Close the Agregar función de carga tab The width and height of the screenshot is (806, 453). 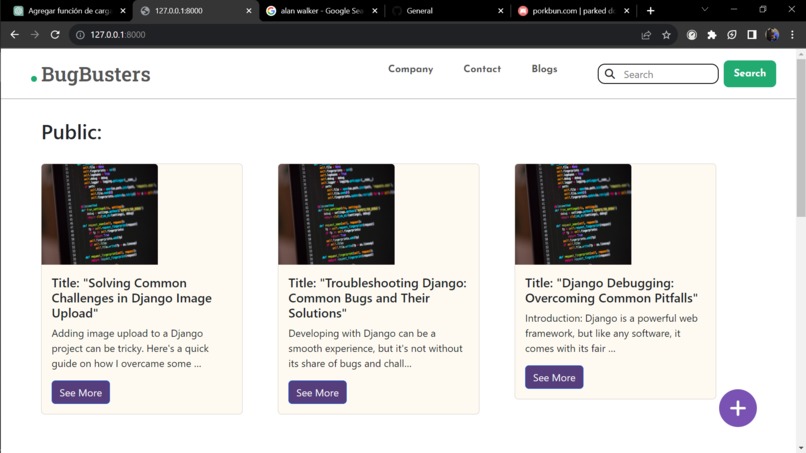click(123, 10)
